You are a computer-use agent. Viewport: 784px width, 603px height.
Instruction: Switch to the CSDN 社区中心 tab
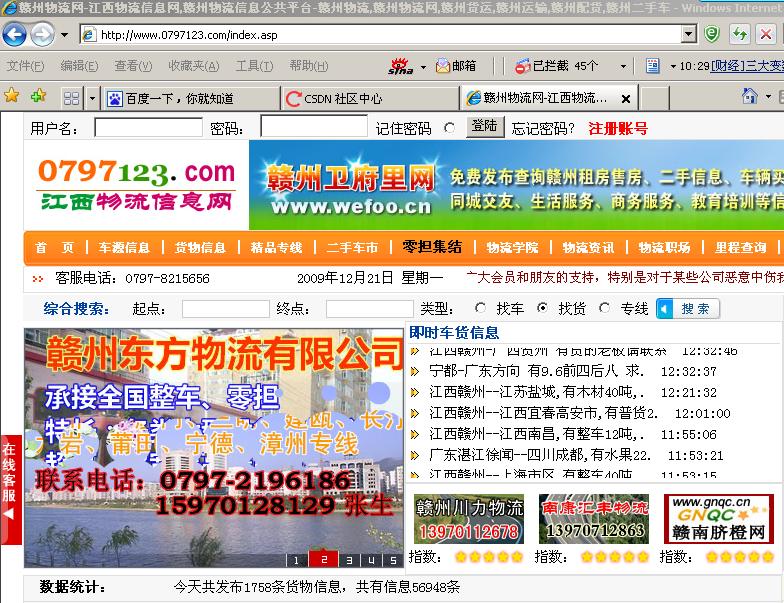pos(370,98)
